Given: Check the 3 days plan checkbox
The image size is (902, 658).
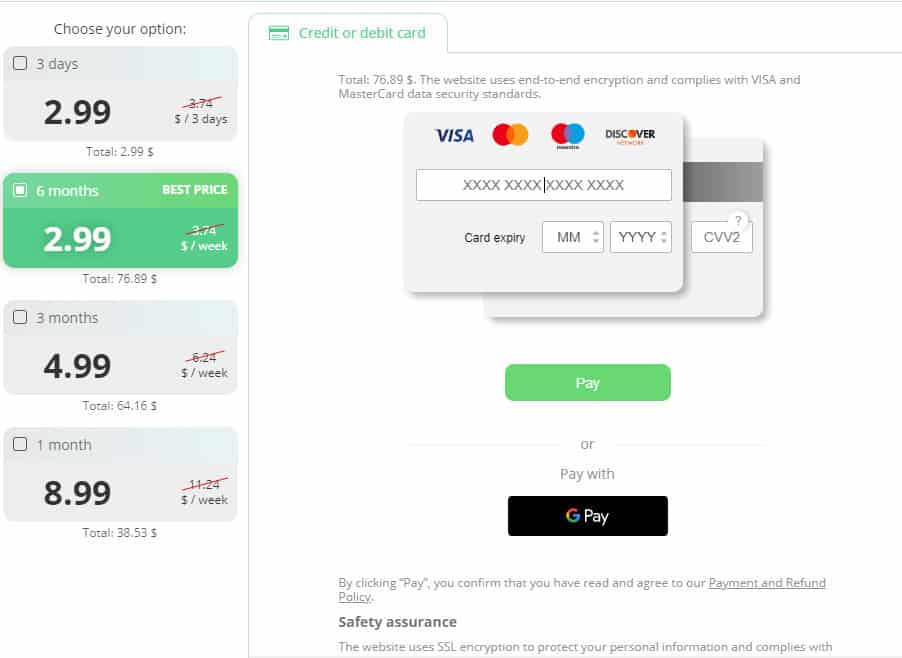Looking at the screenshot, I should coord(20,63).
